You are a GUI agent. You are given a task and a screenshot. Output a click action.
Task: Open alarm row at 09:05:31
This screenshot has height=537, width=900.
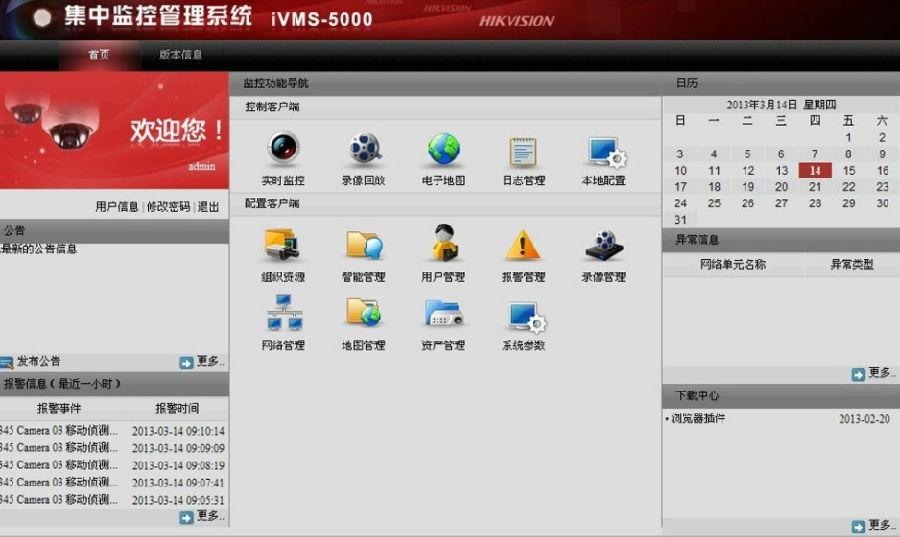tap(112, 500)
